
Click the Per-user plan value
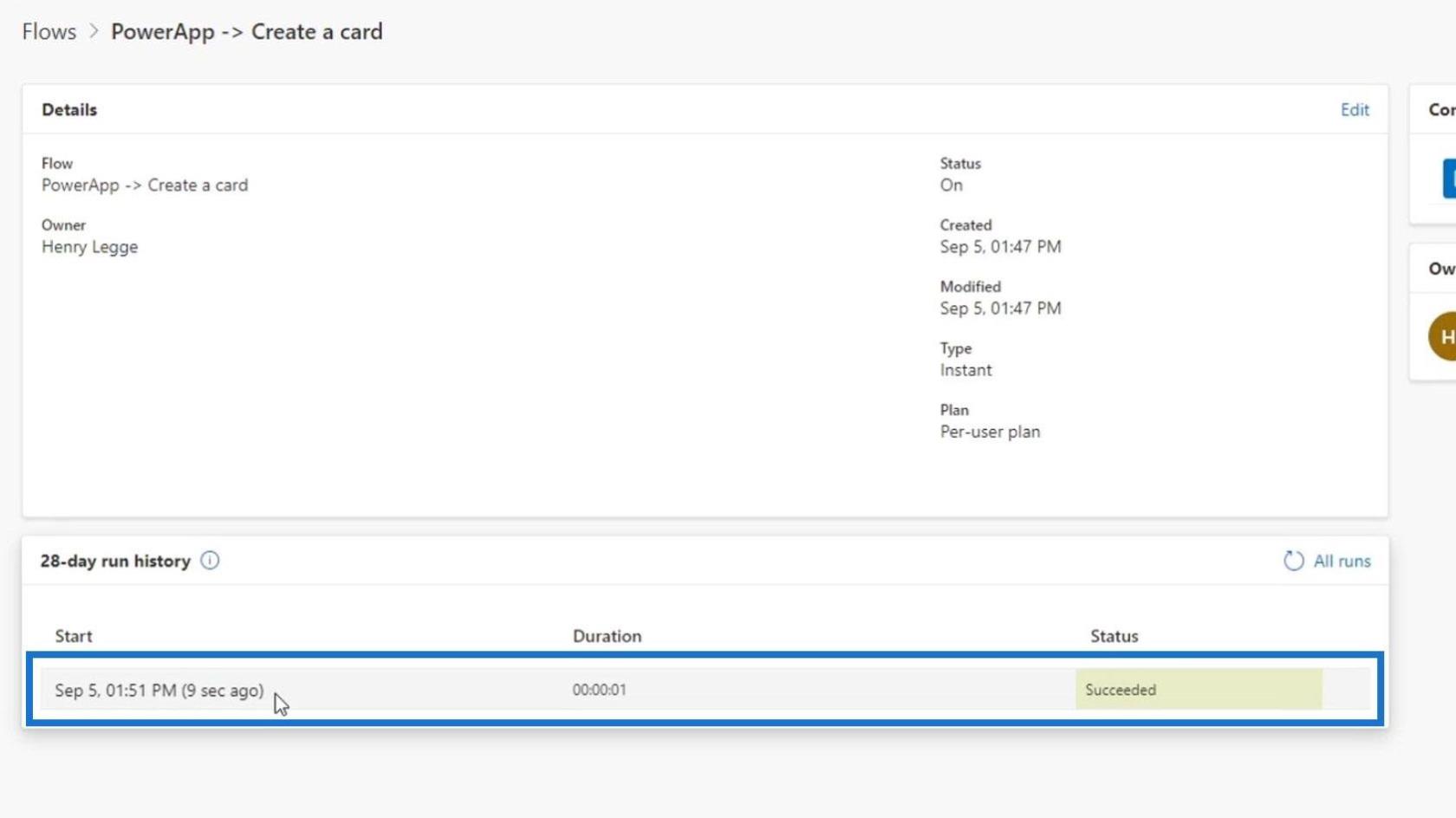coord(990,432)
